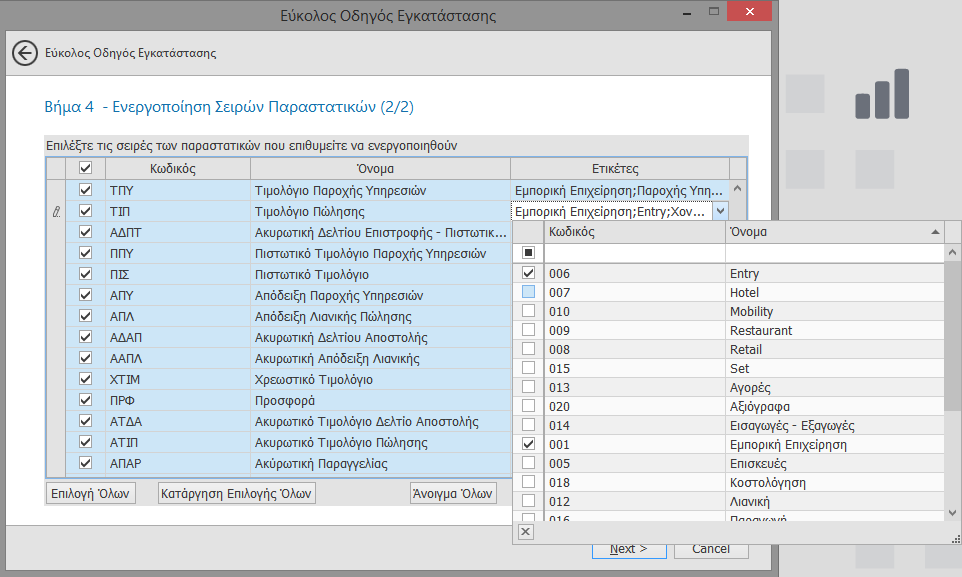
Task: Check tag 018 Κοστολόγηση checkbox
Action: coord(528,482)
